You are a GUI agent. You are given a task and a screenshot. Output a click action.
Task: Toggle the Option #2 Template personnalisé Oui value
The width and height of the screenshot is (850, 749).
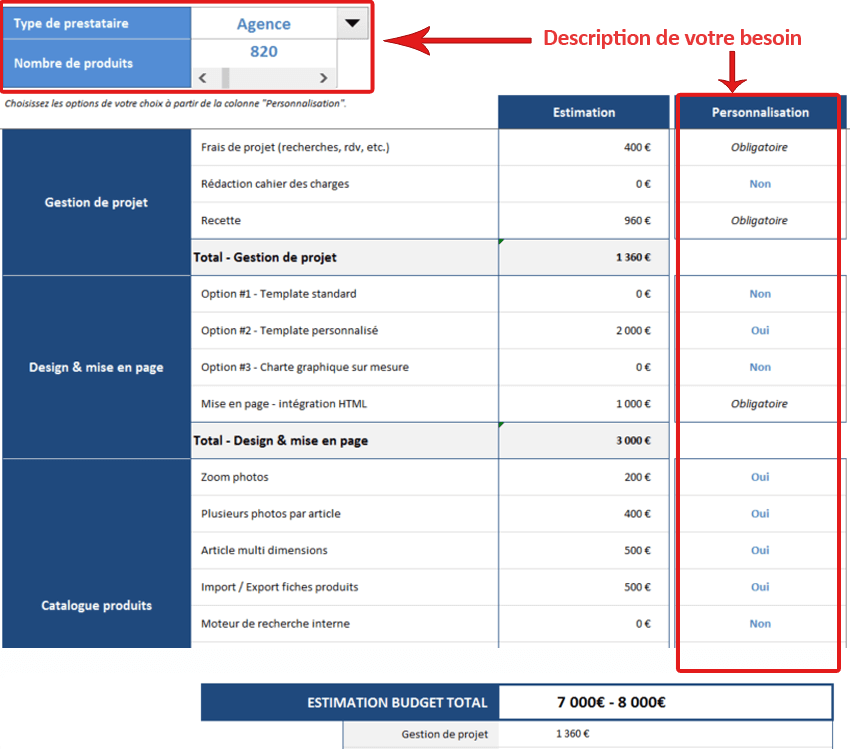click(760, 330)
